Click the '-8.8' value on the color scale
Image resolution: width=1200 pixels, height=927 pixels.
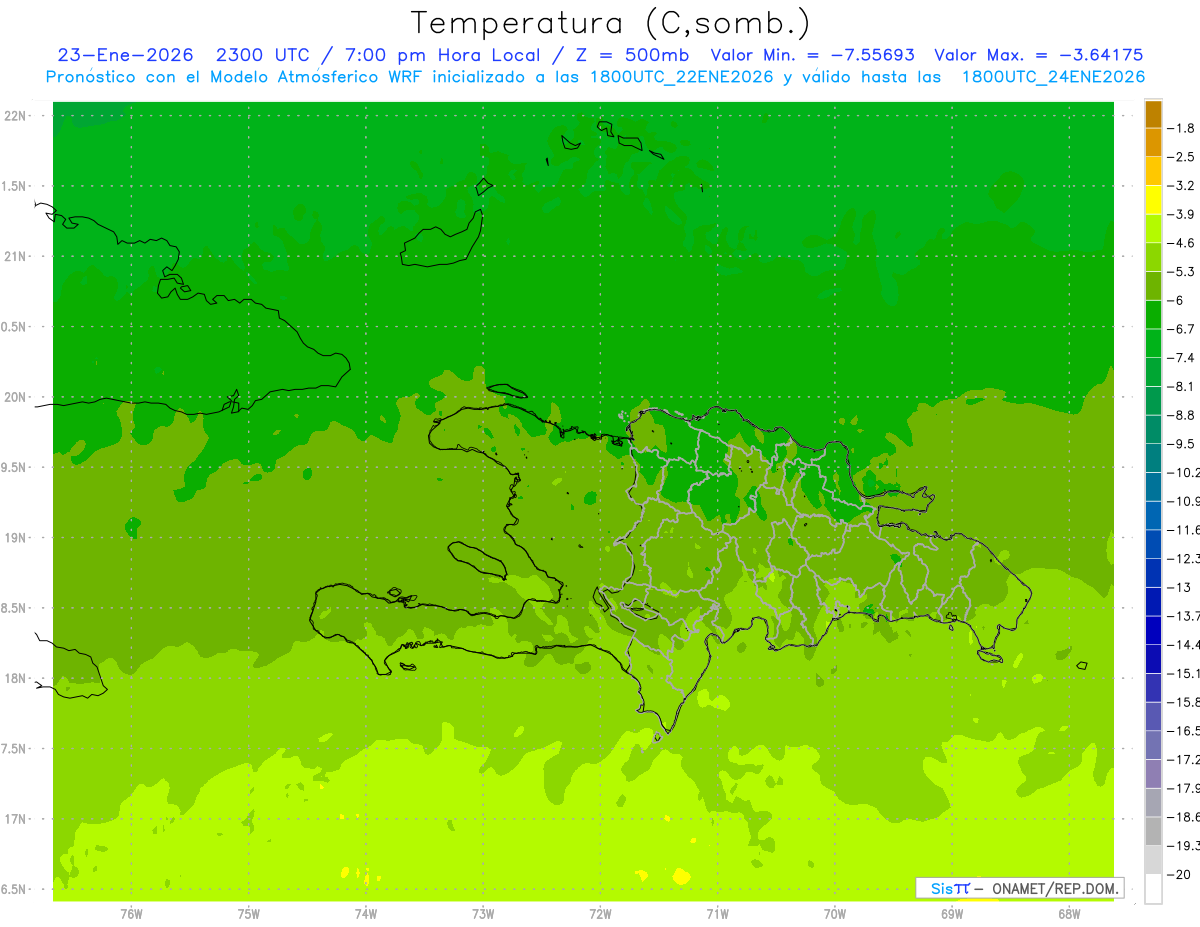[1182, 415]
